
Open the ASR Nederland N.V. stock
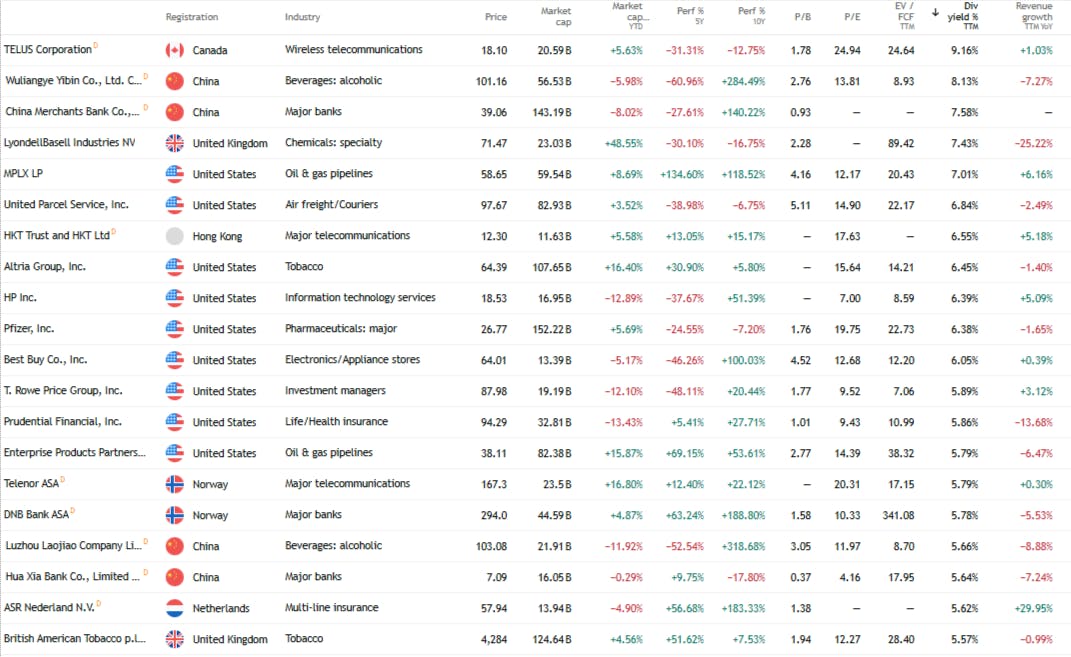click(x=49, y=608)
